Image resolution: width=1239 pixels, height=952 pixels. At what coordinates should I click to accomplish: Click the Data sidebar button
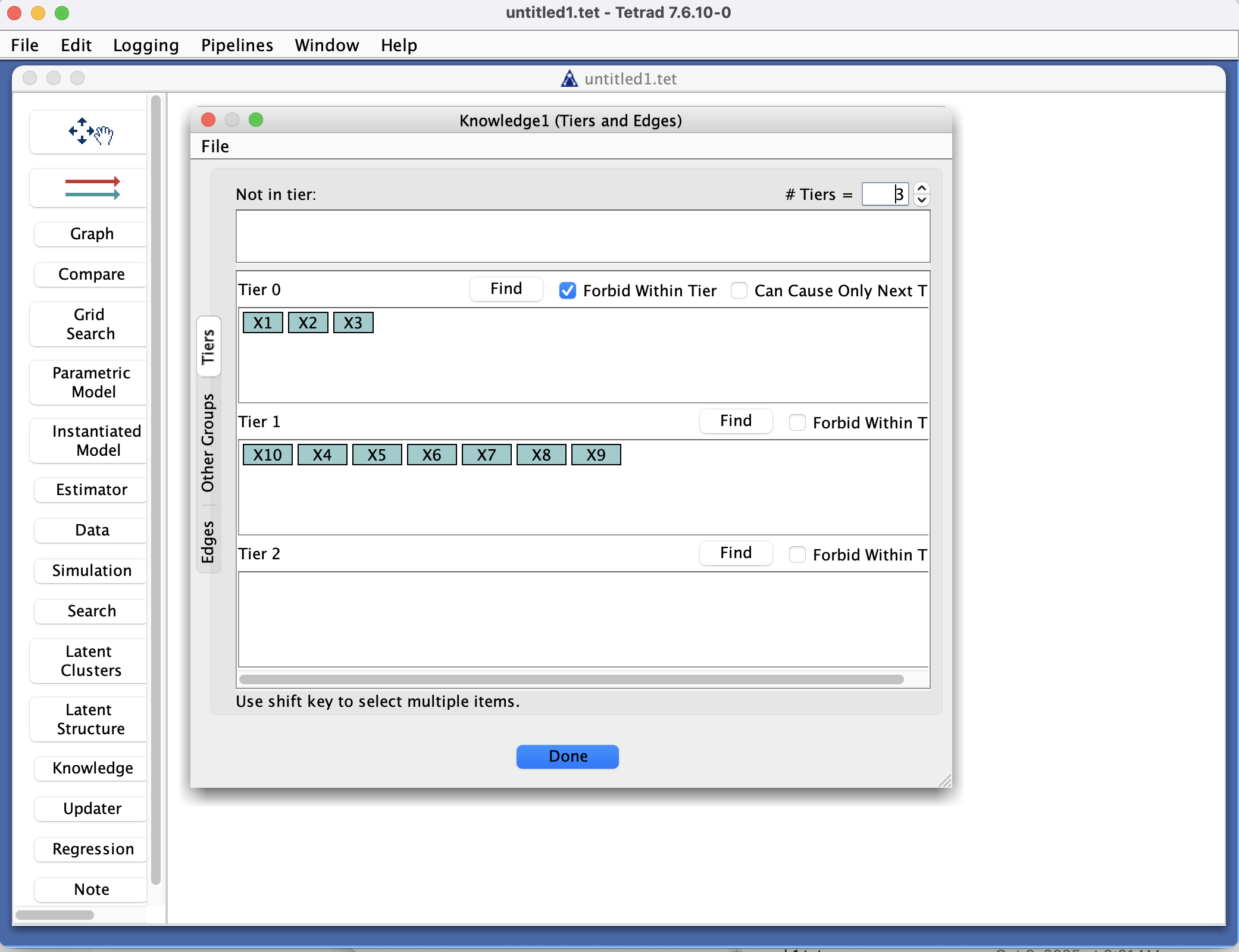(x=91, y=530)
